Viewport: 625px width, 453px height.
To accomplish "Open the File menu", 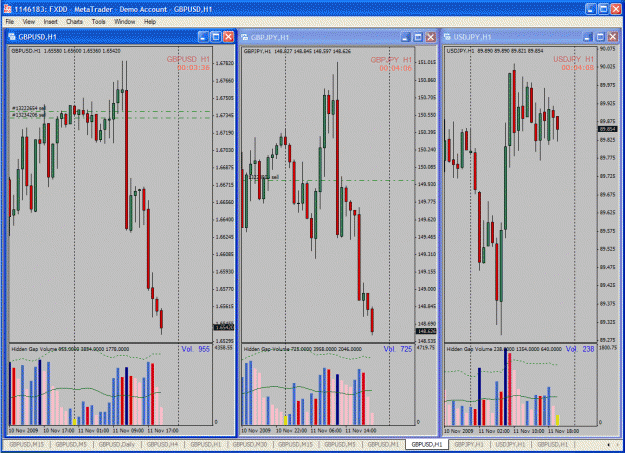I will click(x=10, y=22).
